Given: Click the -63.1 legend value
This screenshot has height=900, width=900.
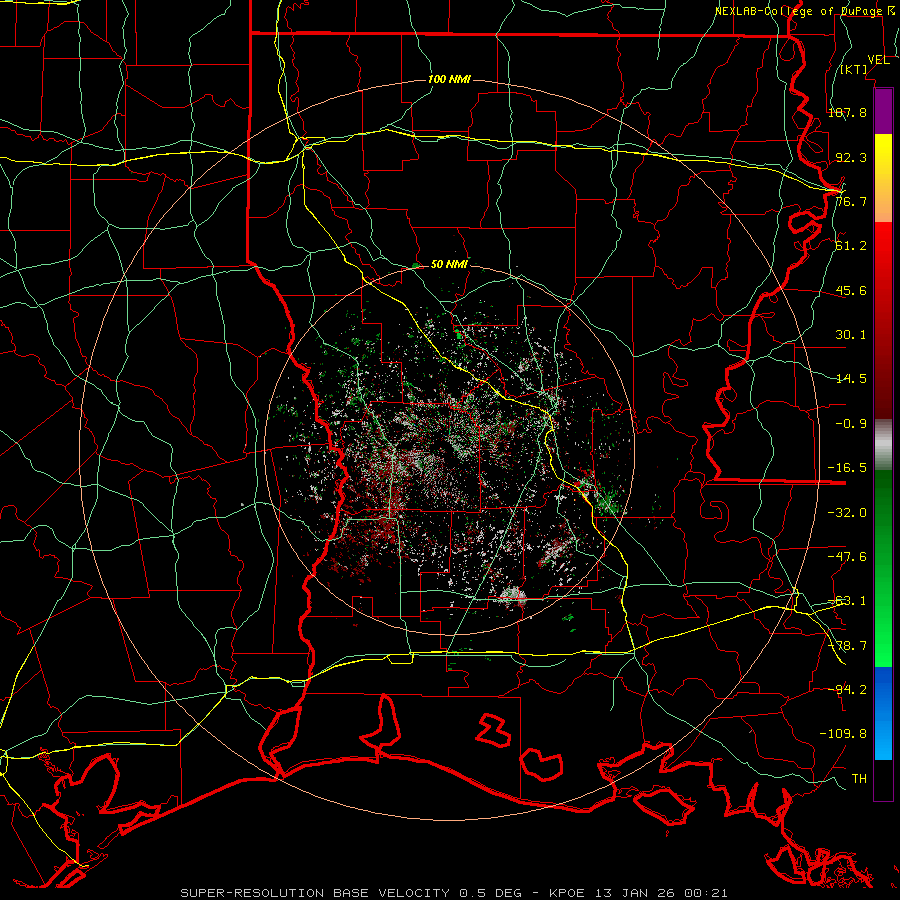Looking at the screenshot, I should click(x=847, y=601).
